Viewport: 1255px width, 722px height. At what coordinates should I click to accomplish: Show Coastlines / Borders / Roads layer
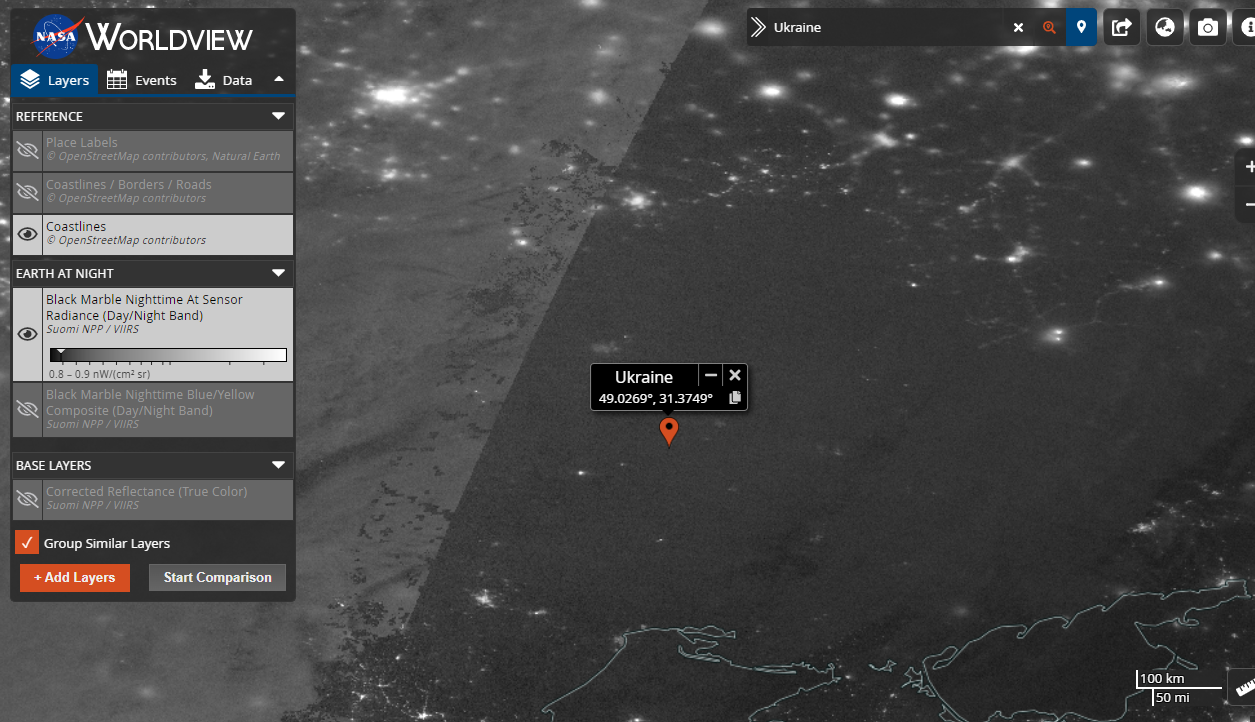(x=28, y=192)
